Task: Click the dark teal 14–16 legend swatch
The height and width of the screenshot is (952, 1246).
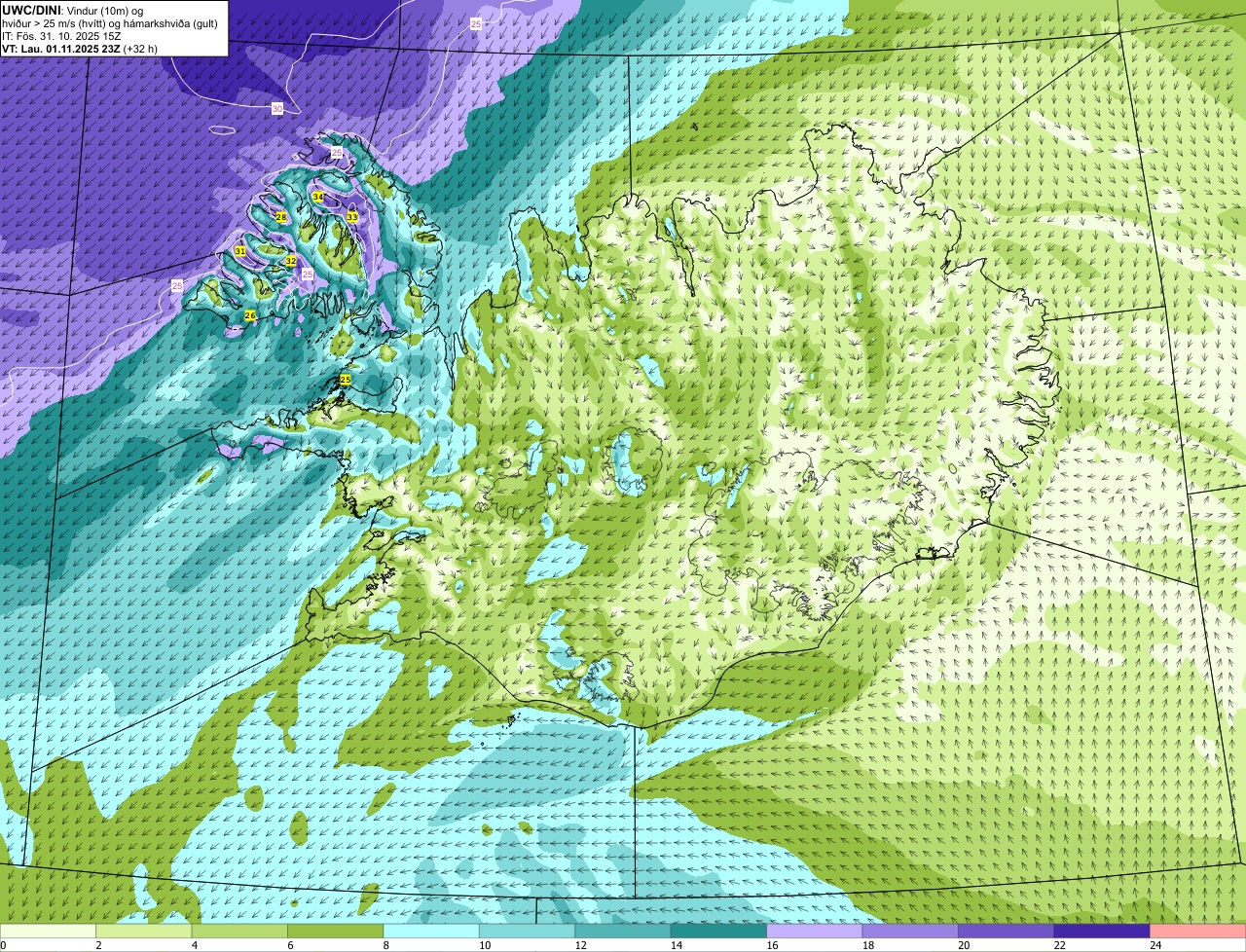Action: click(718, 932)
